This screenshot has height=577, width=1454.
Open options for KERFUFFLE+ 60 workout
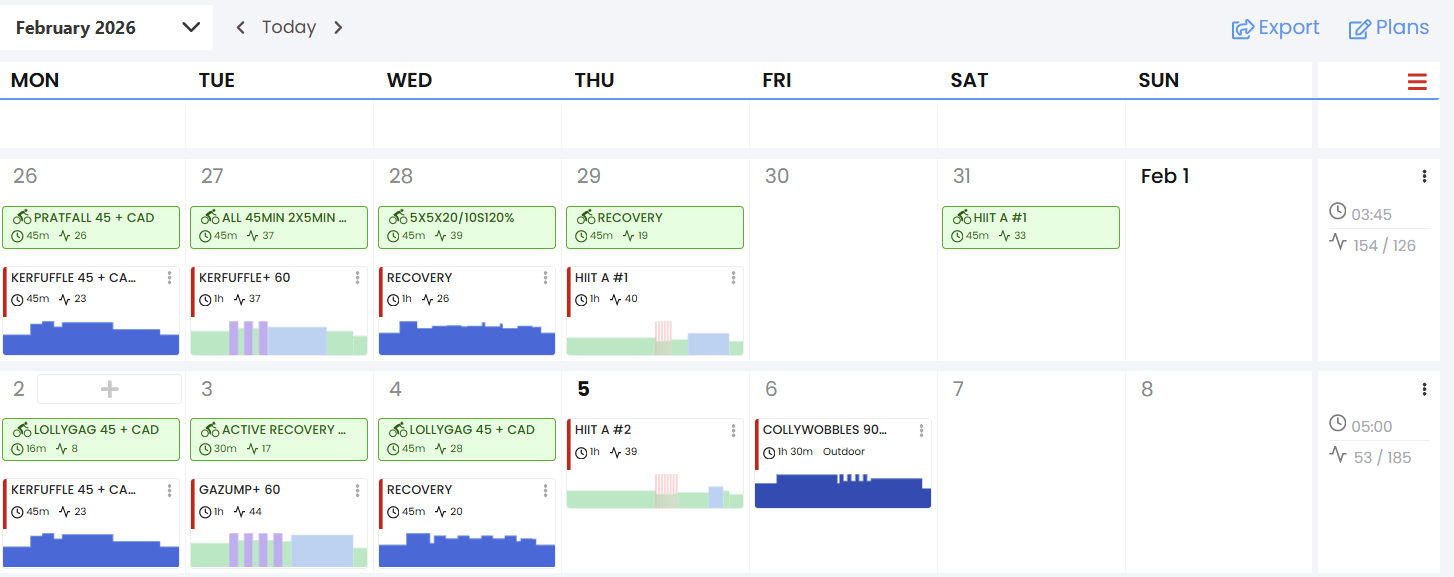coord(357,278)
